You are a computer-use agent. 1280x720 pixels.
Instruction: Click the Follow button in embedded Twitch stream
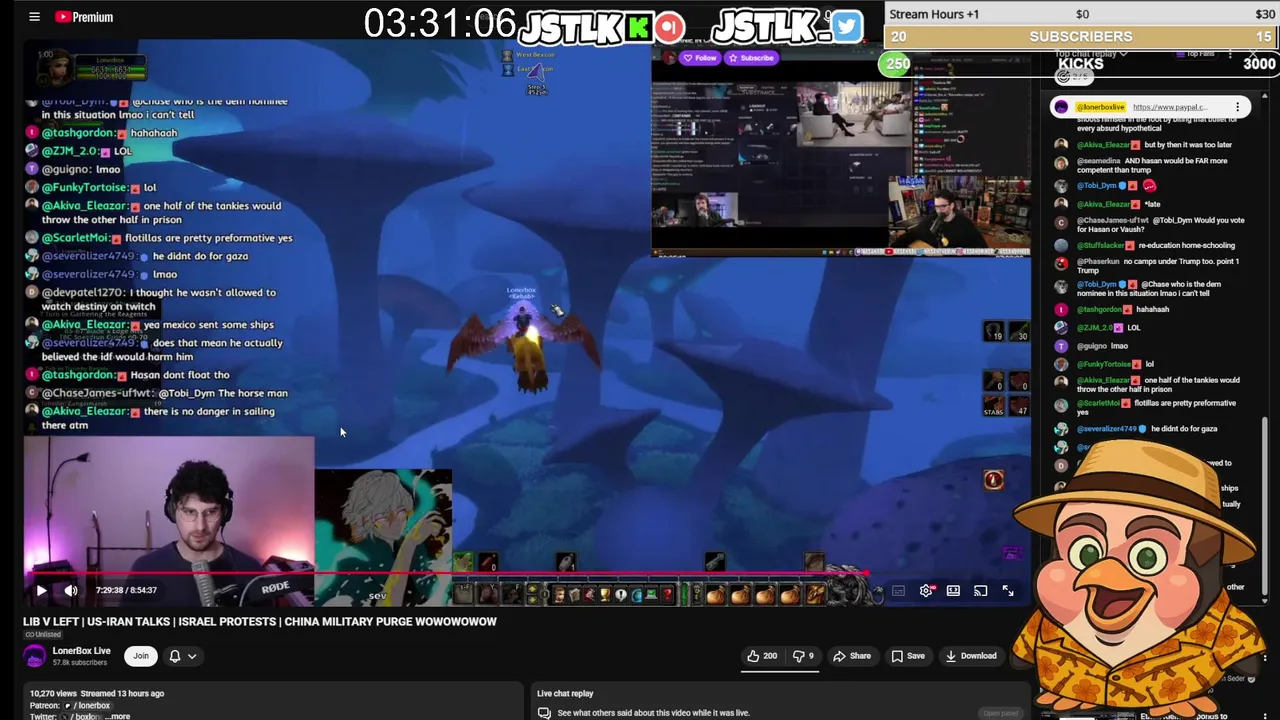[x=699, y=58]
